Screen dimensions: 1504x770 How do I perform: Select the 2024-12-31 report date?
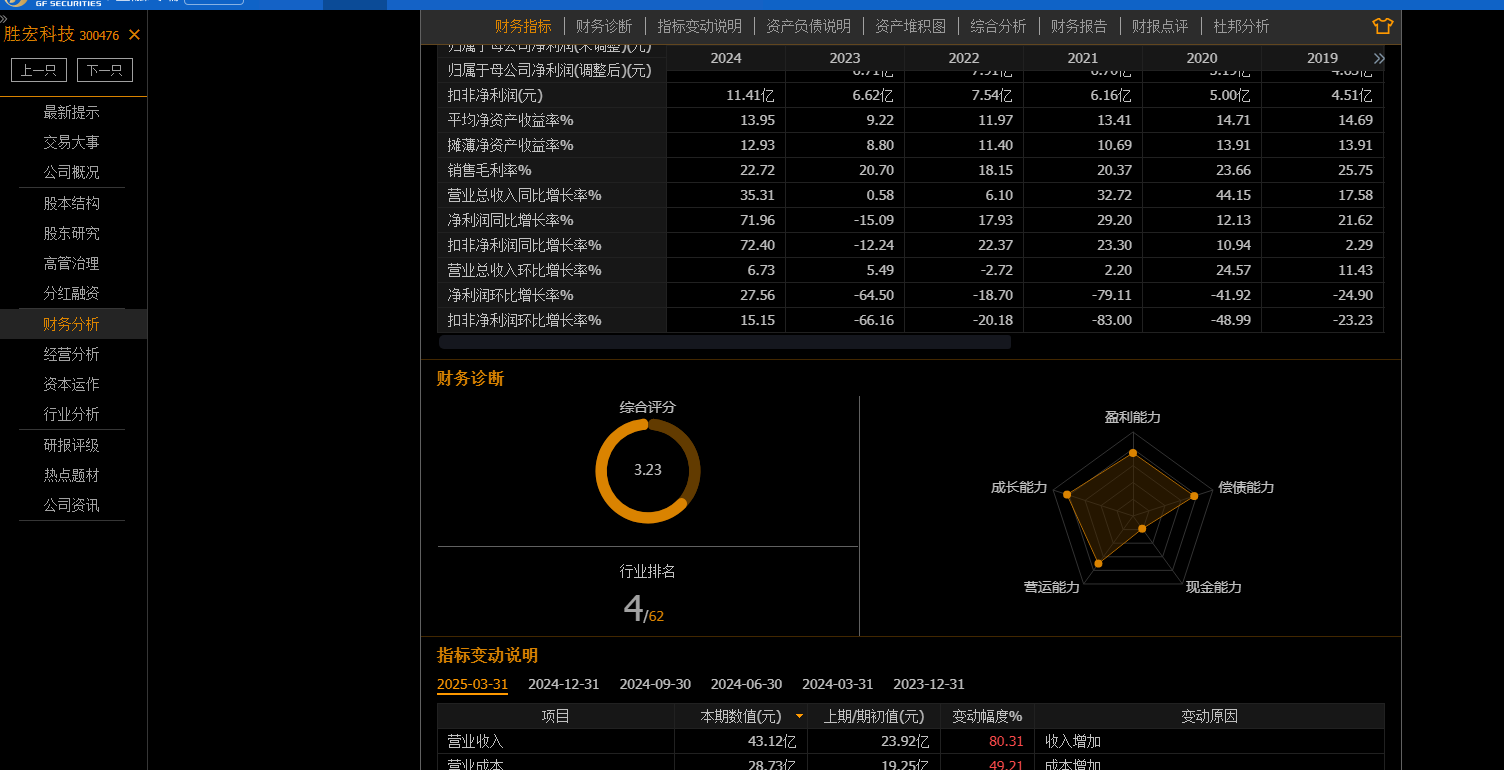564,684
